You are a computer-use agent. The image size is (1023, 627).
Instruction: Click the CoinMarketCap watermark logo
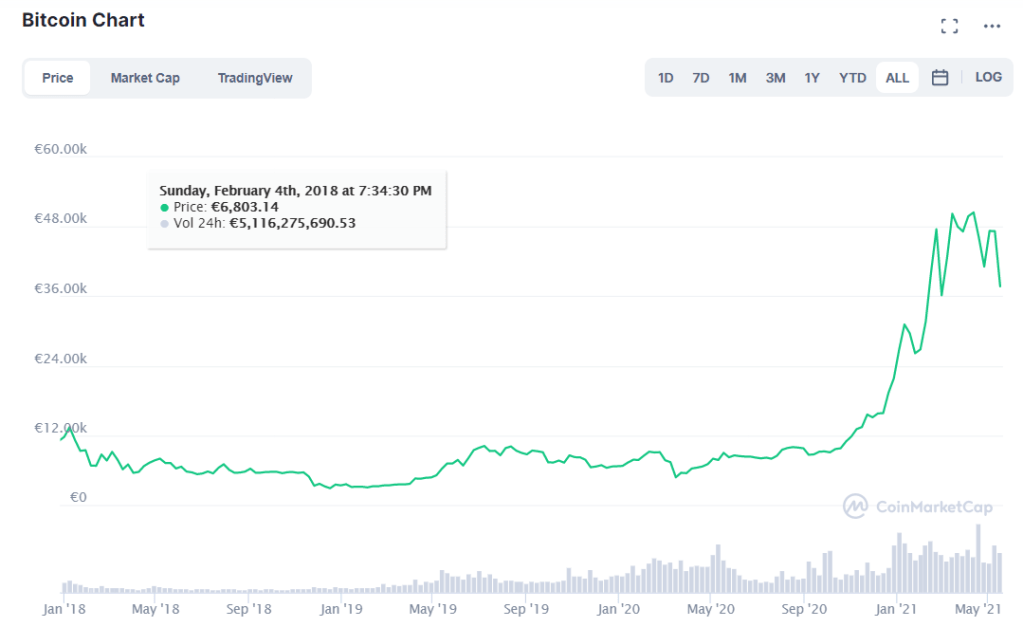919,506
